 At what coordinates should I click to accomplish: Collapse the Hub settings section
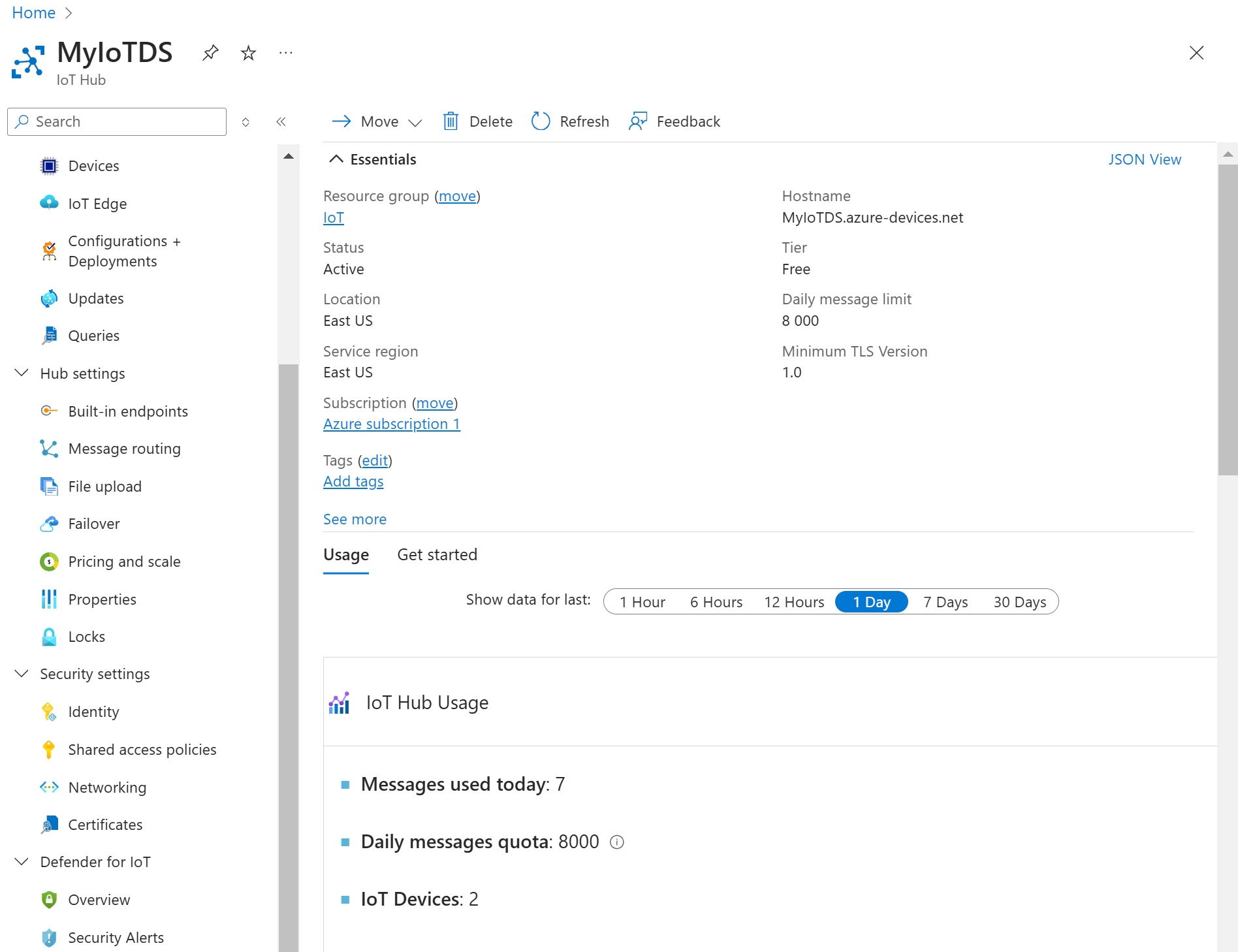[22, 373]
